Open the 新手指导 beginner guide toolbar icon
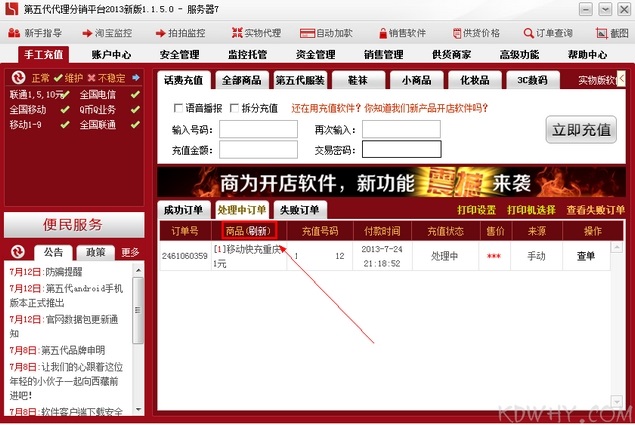 (x=39, y=32)
